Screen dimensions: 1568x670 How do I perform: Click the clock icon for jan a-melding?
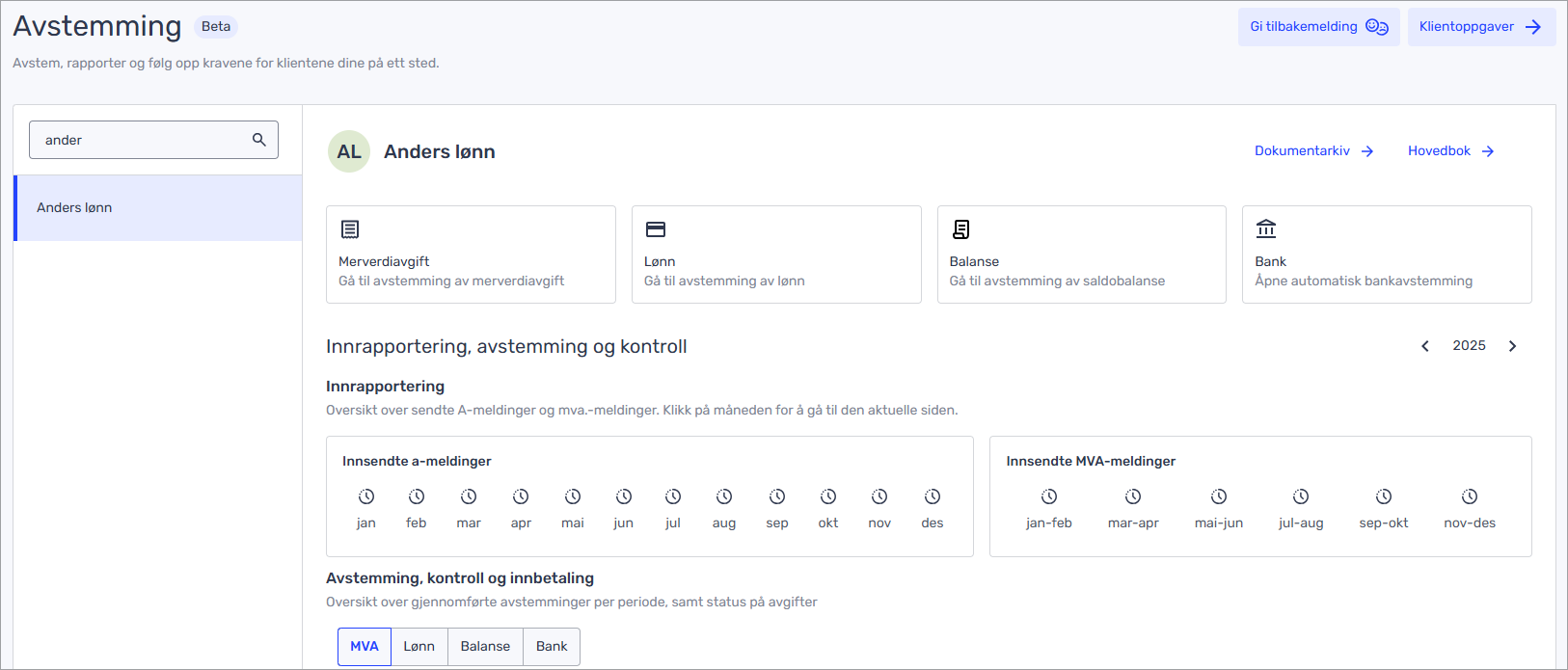[x=366, y=496]
